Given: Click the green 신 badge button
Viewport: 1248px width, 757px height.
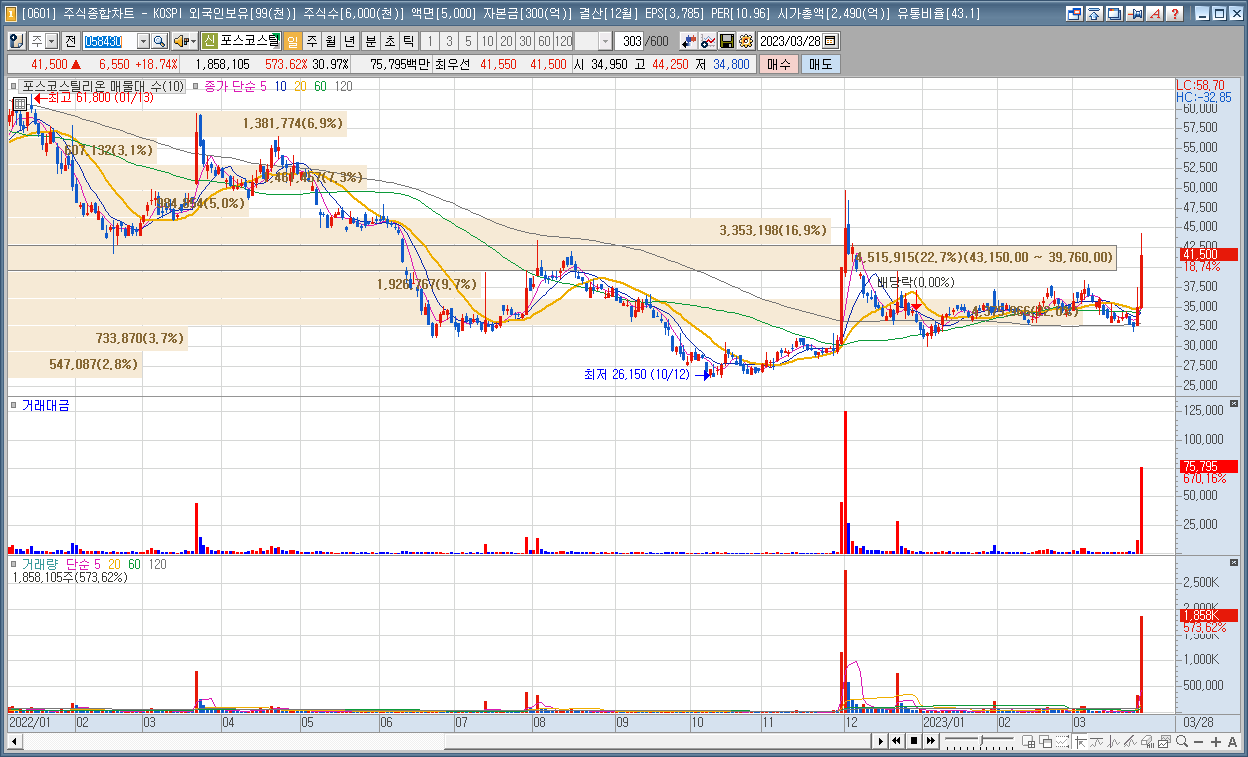Looking at the screenshot, I should (209, 41).
